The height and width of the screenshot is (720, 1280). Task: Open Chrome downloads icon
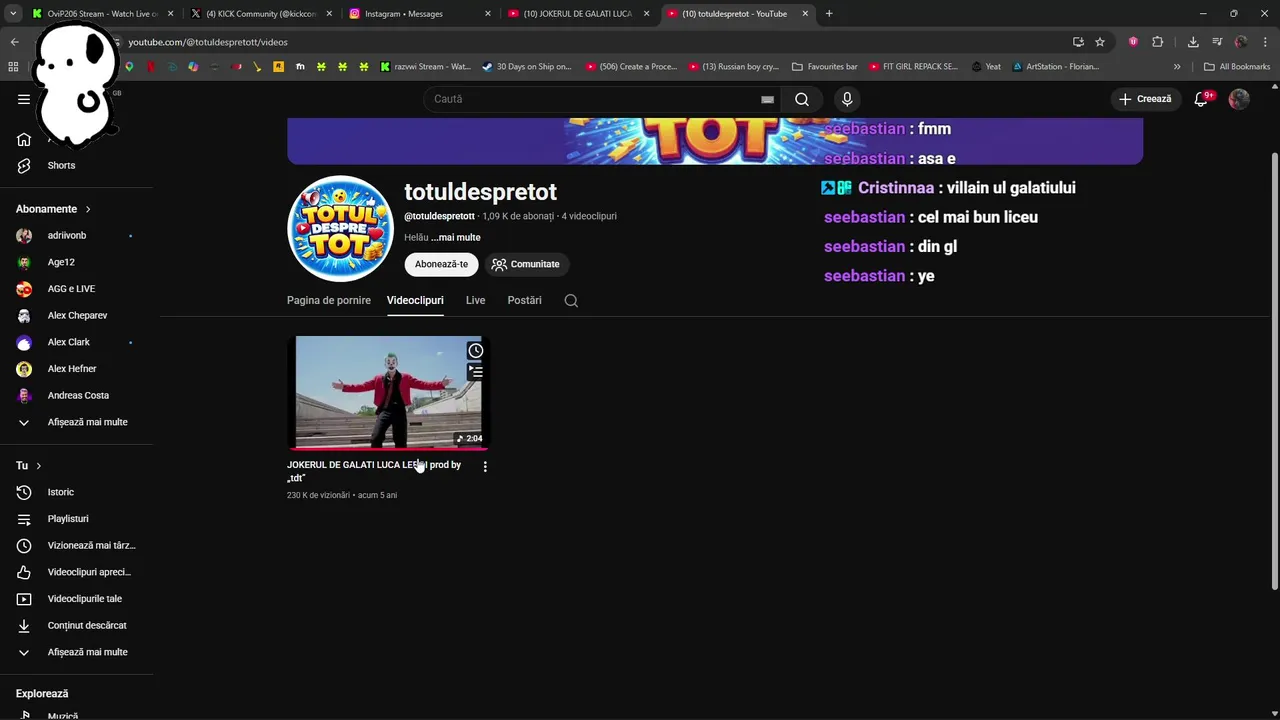point(1193,42)
